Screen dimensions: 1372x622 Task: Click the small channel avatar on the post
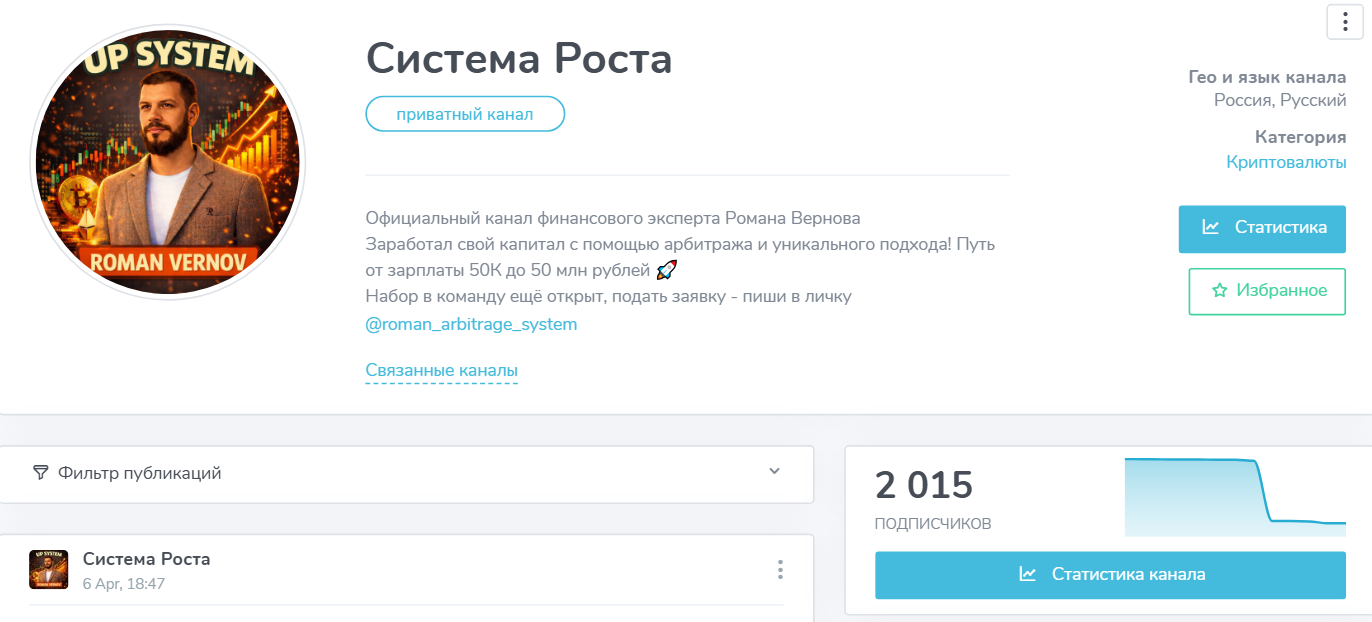(x=48, y=569)
